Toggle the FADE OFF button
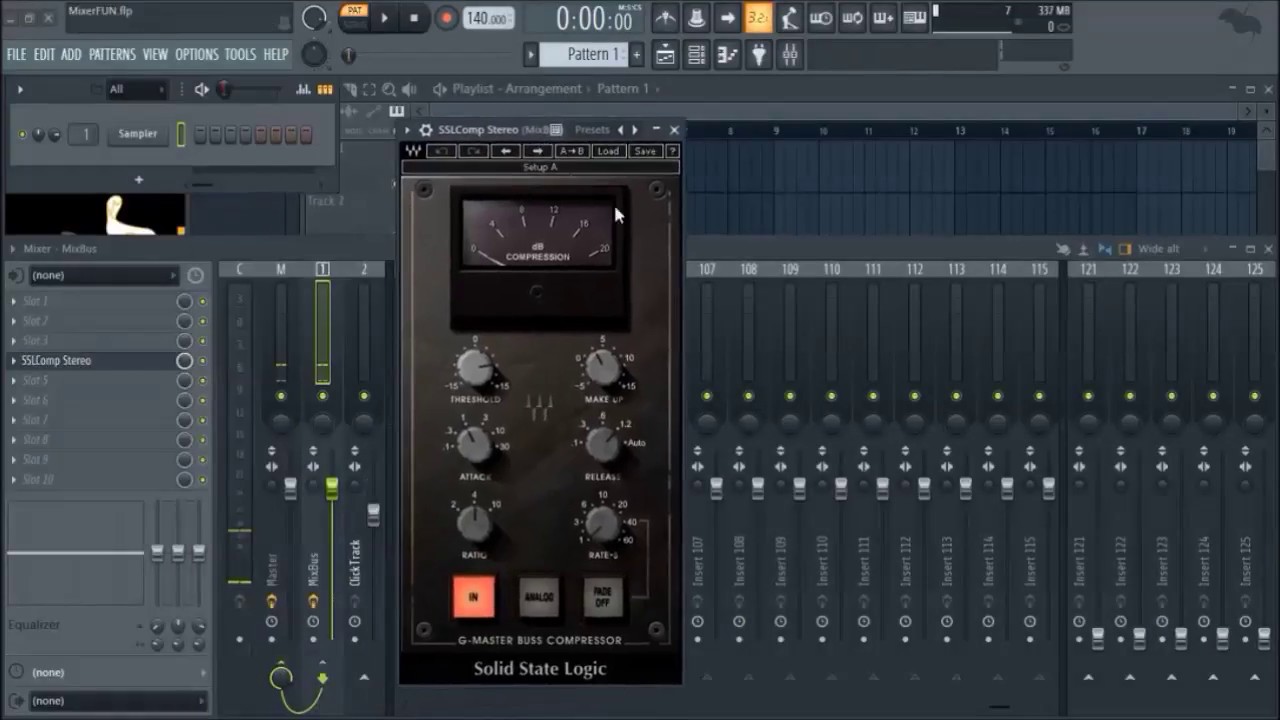This screenshot has height=720, width=1280. [603, 597]
